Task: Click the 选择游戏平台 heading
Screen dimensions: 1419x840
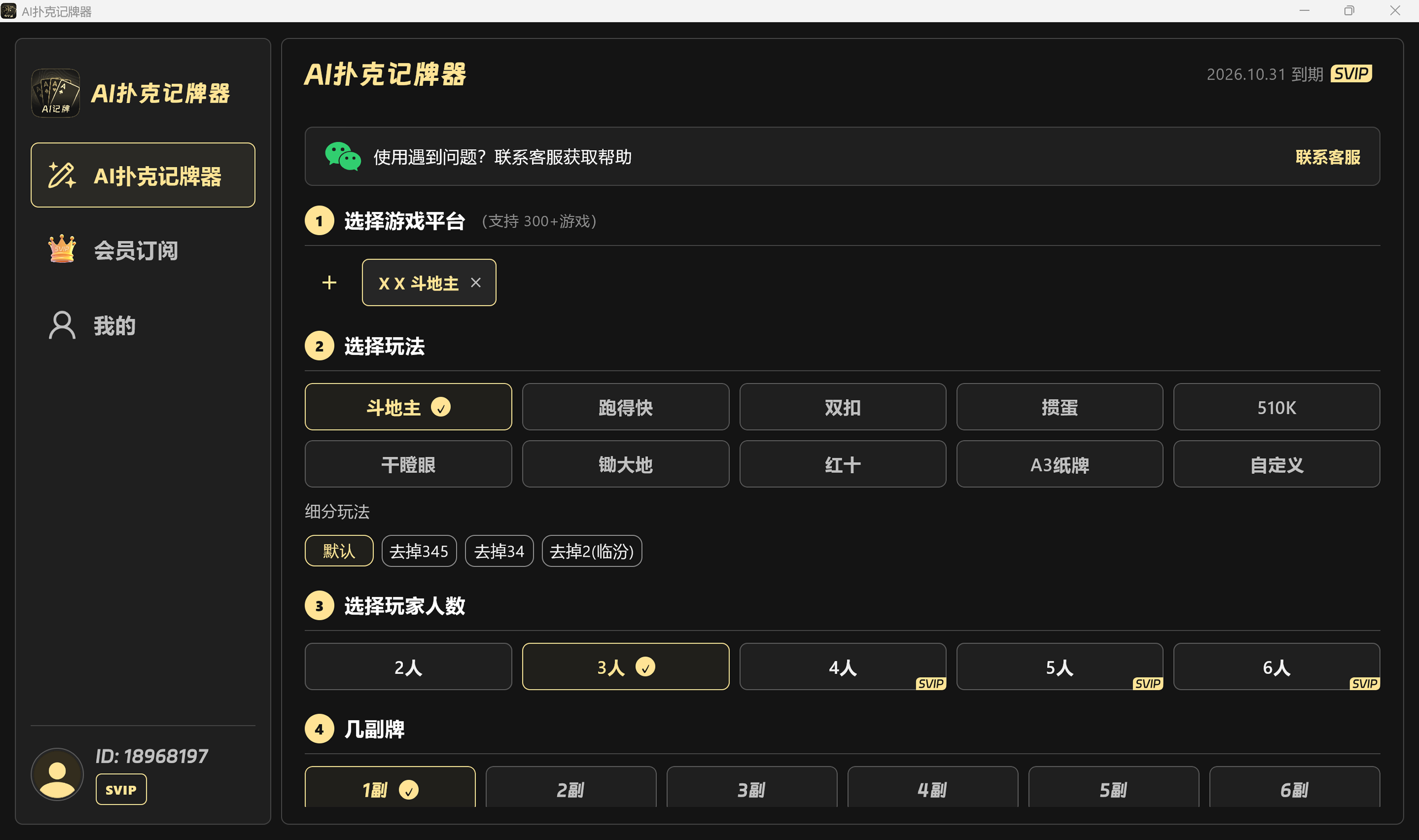Action: tap(404, 221)
